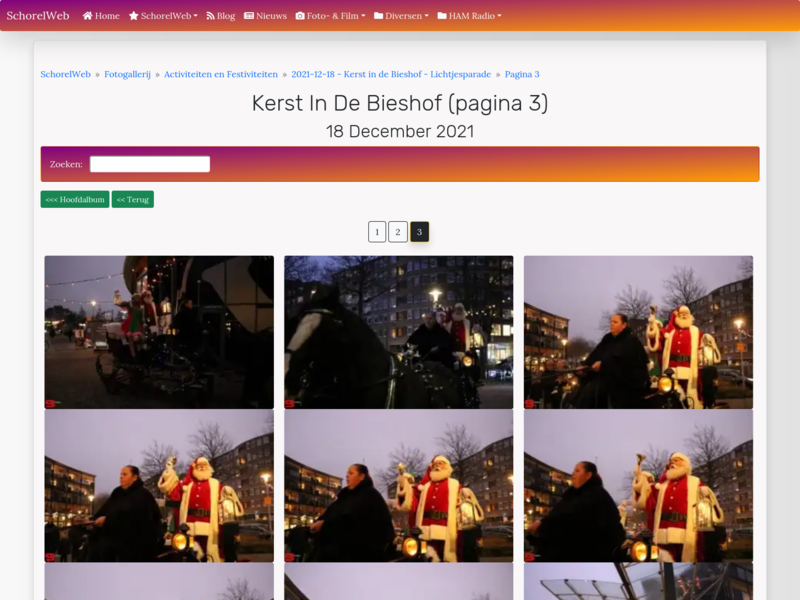Click the <<< Hoofdalbum button

tap(75, 199)
